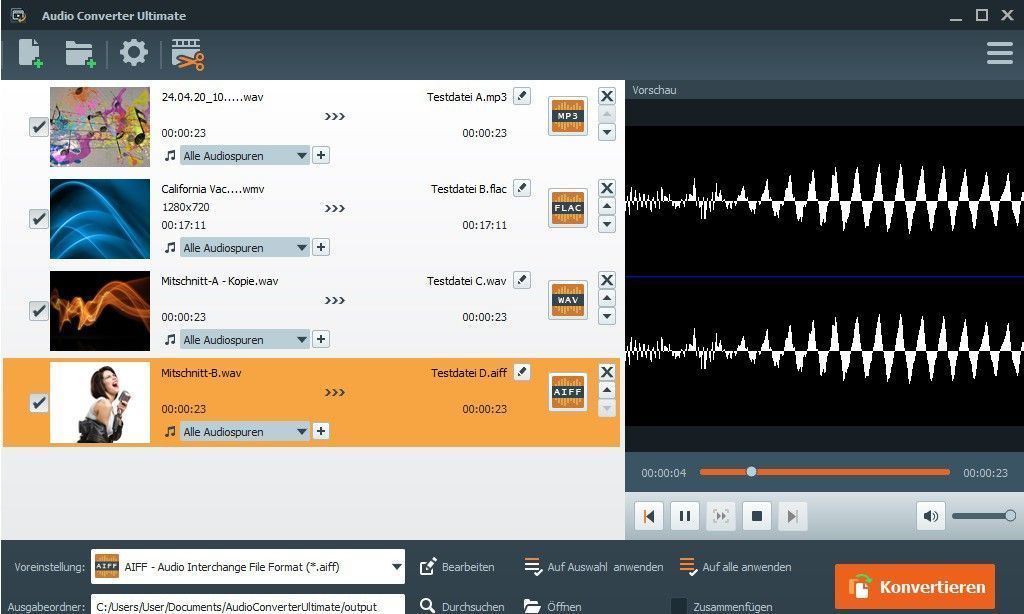Rename Testdatei A.mp3 with pencil icon
The height and width of the screenshot is (614, 1024).
click(522, 97)
